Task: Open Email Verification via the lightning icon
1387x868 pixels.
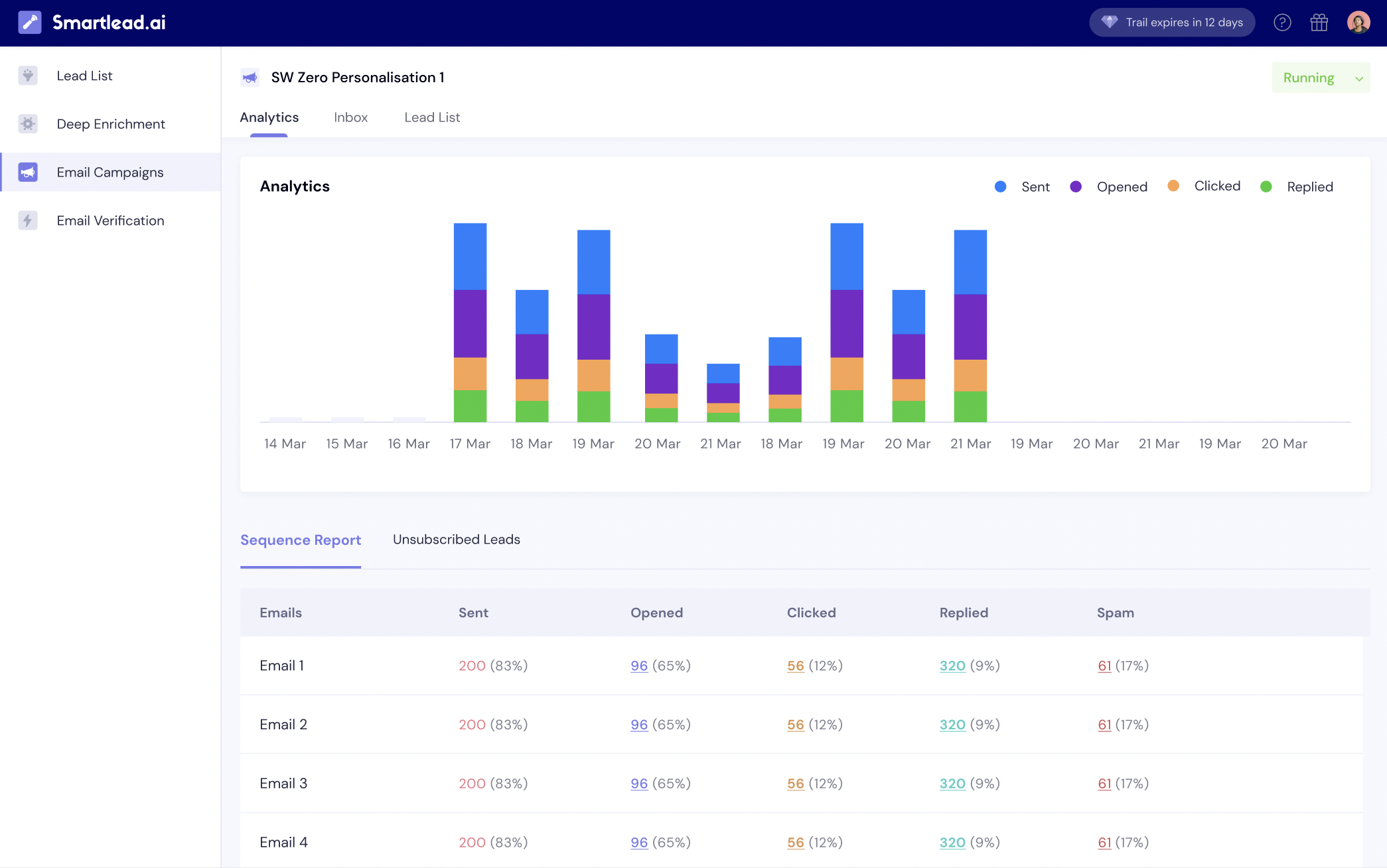Action: click(x=27, y=220)
